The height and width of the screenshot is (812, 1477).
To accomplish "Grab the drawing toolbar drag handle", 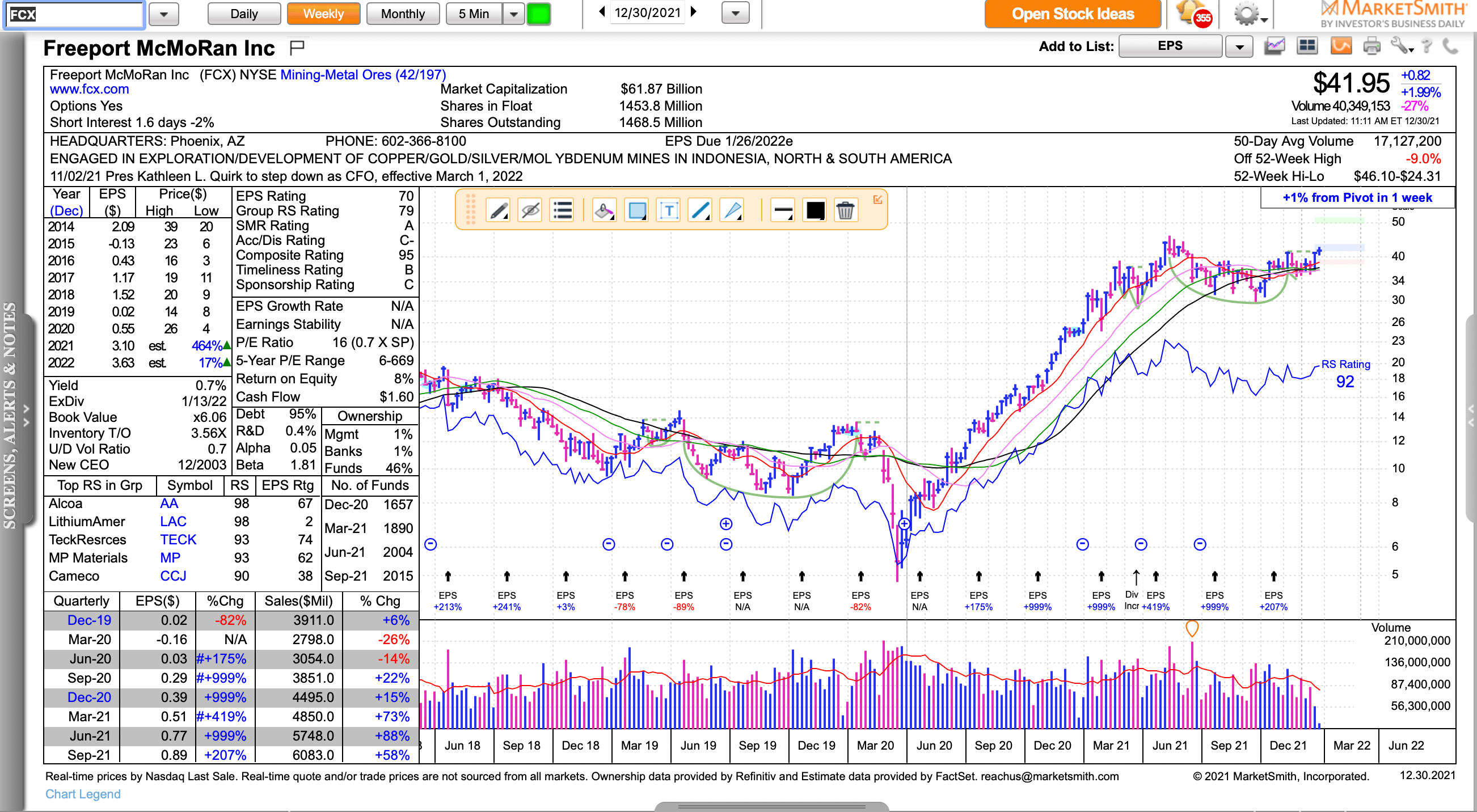I will (x=471, y=209).
